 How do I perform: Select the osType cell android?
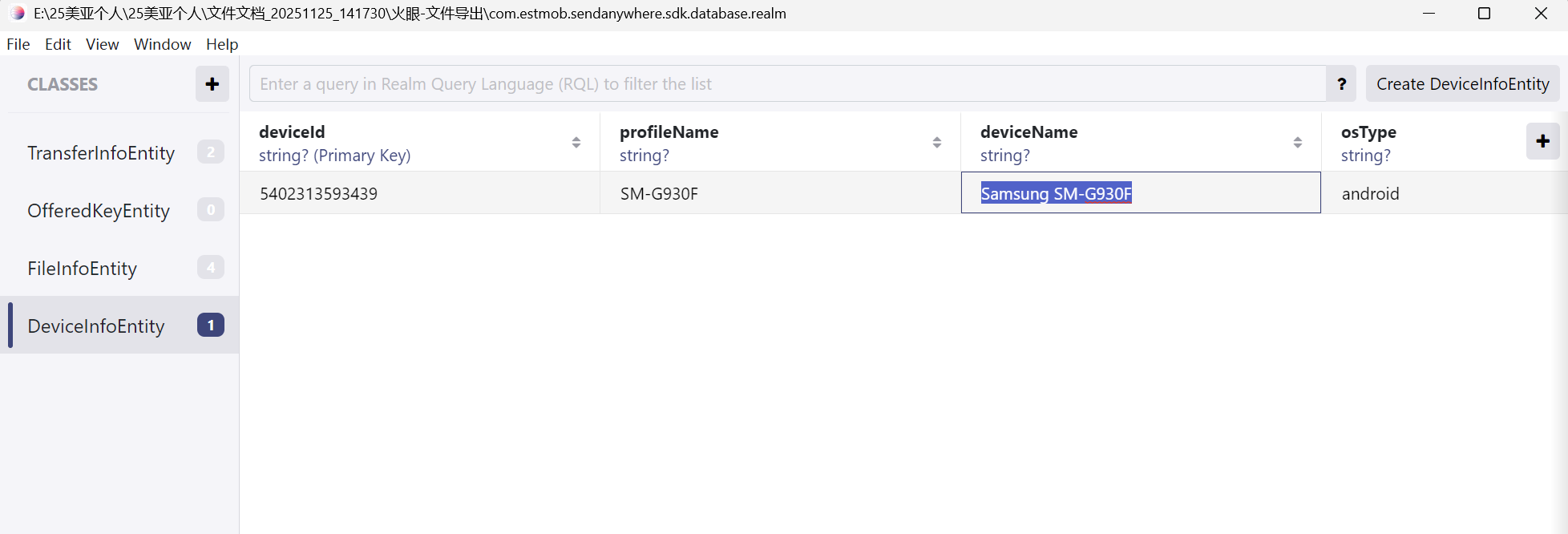[1445, 193]
